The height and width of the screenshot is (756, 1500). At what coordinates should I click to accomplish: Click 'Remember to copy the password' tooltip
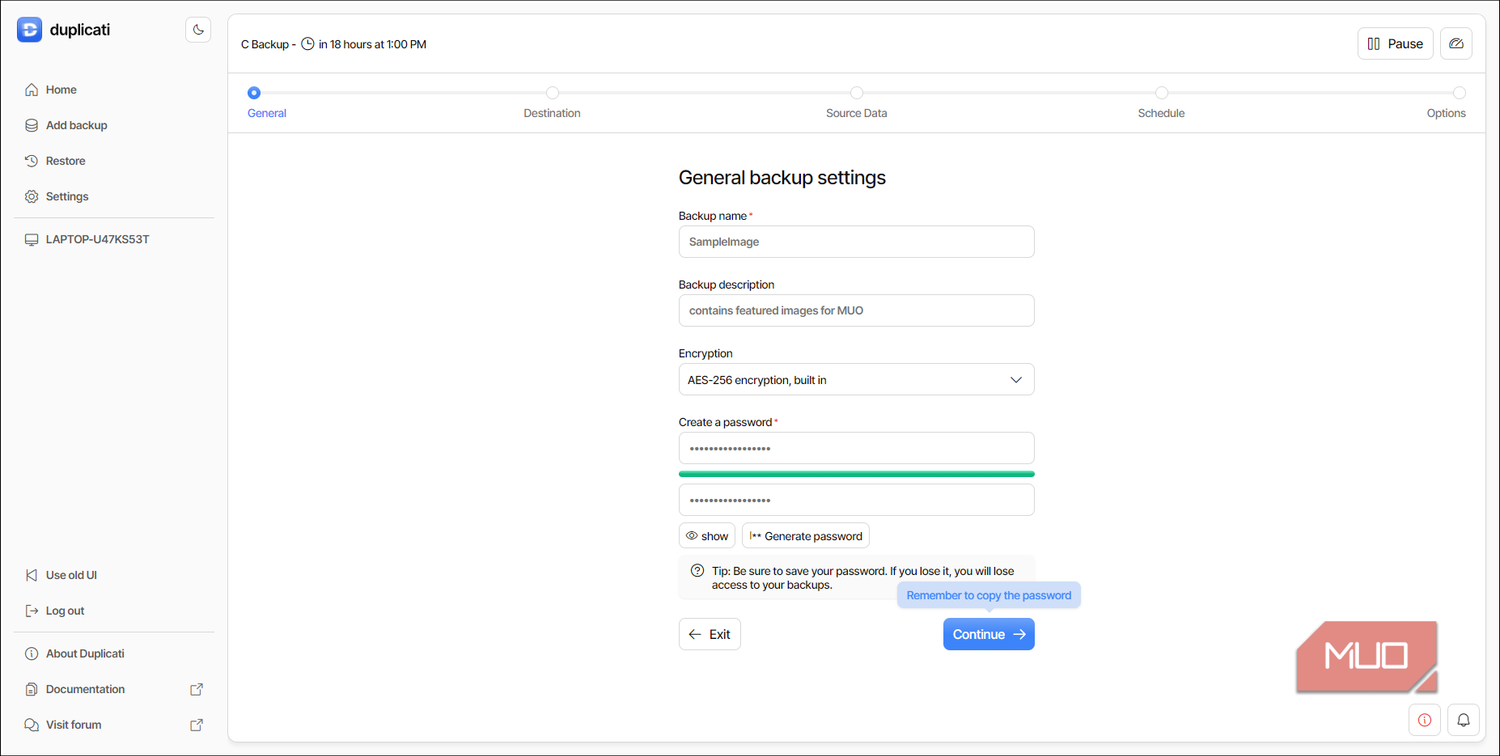coord(989,595)
